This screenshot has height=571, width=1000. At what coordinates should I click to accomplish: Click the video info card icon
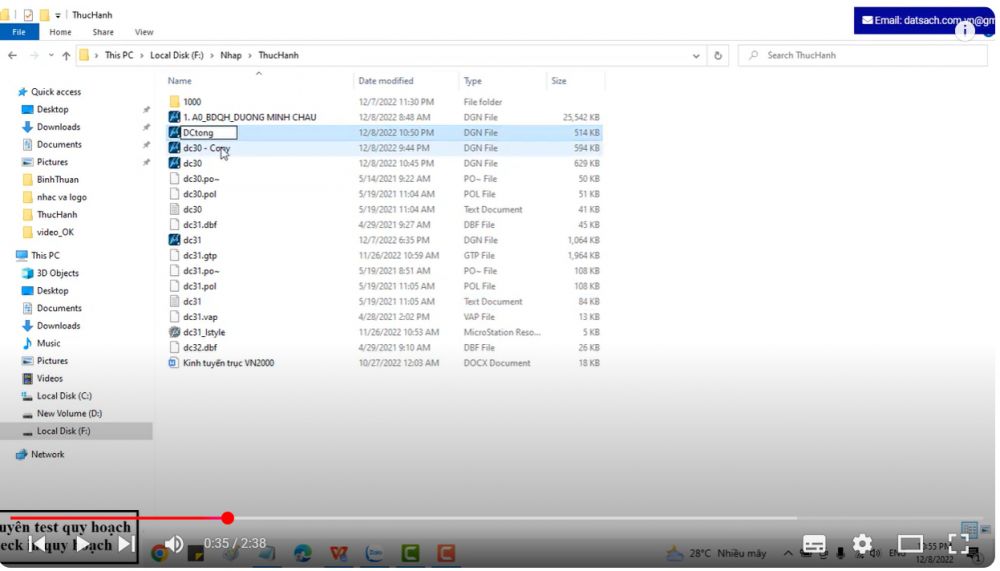tap(965, 30)
